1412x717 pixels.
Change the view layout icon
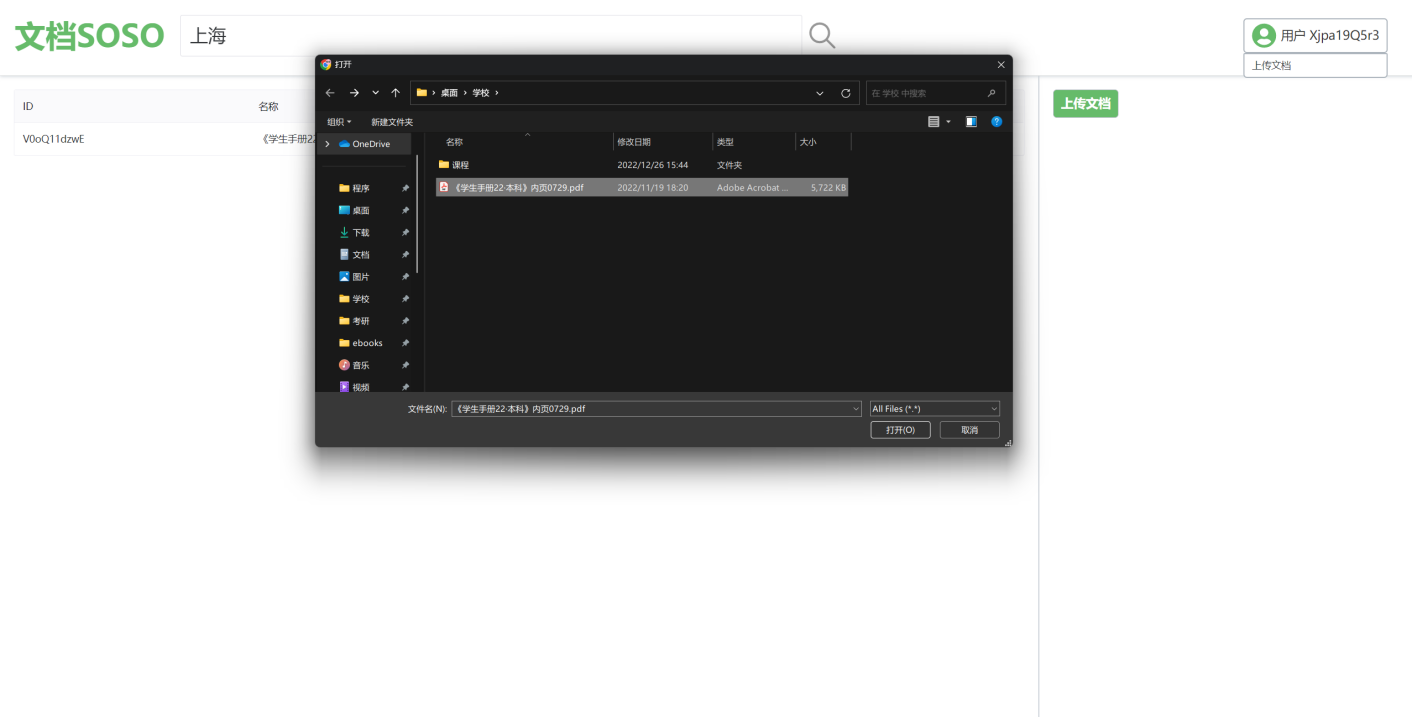tap(934, 122)
